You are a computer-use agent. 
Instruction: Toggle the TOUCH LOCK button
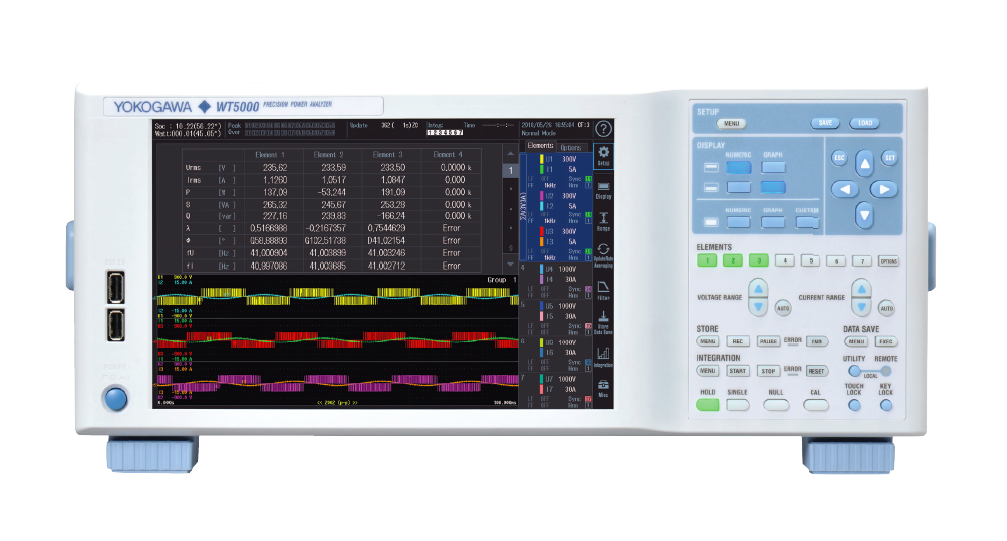tap(854, 405)
